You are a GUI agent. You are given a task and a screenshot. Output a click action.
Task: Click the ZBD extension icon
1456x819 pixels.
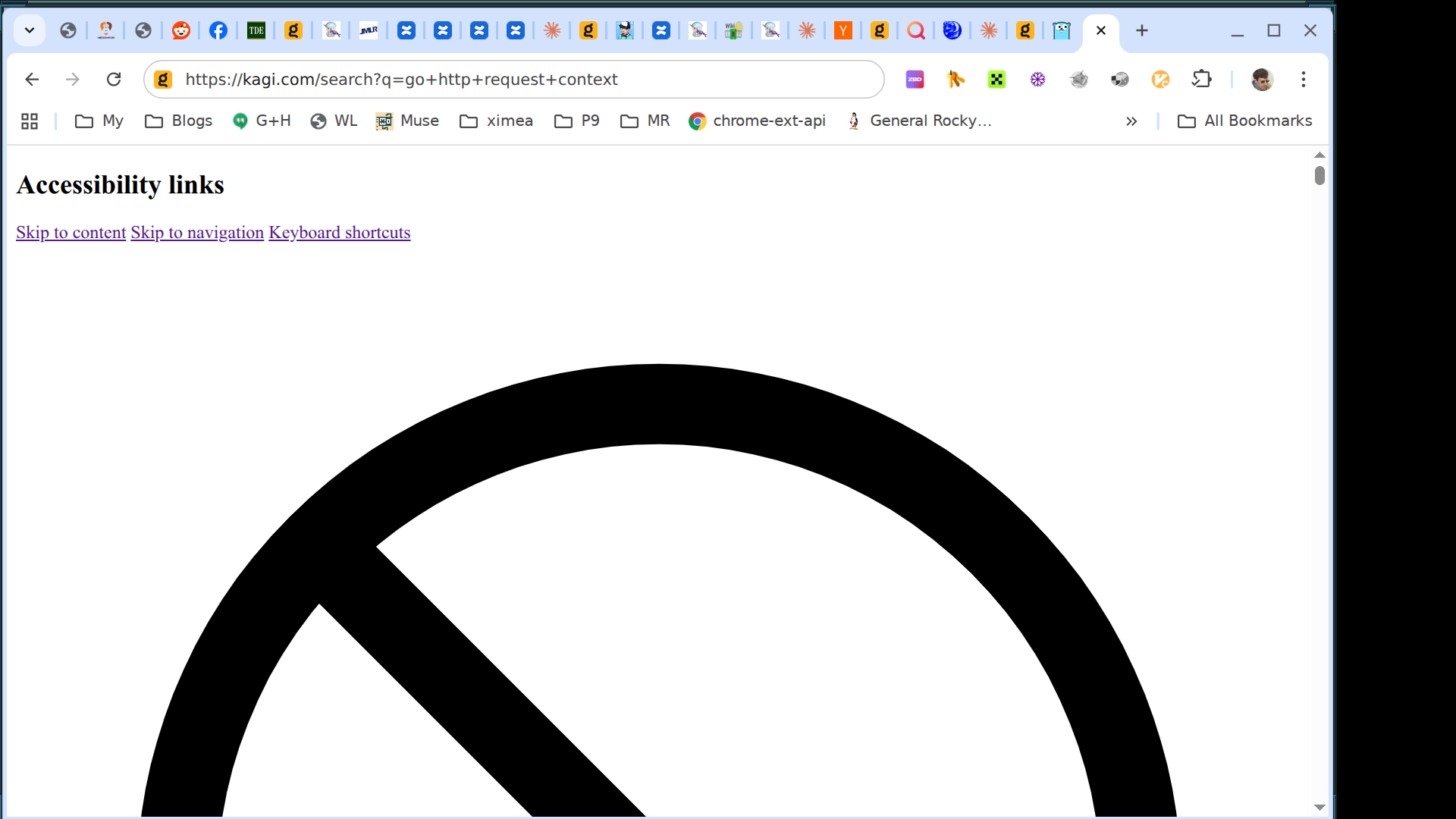coord(915,80)
